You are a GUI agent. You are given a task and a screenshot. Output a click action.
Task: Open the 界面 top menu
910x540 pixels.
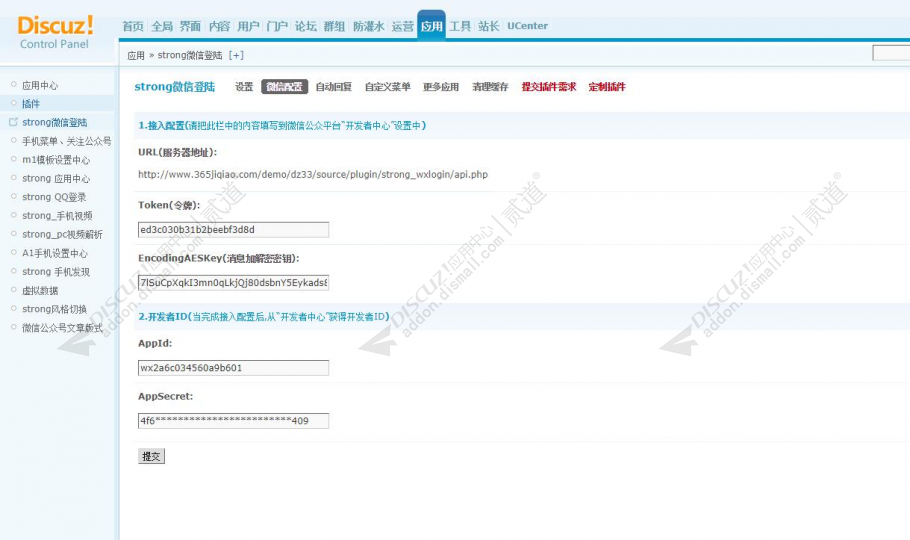(x=190, y=26)
